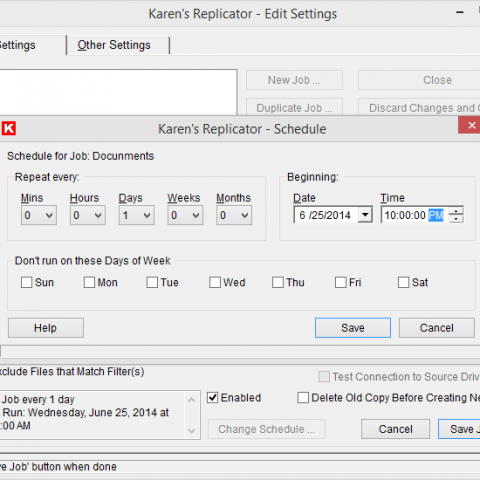Image resolution: width=480 pixels, height=480 pixels.
Task: Check the Tue day box
Action: pyautogui.click(x=152, y=282)
